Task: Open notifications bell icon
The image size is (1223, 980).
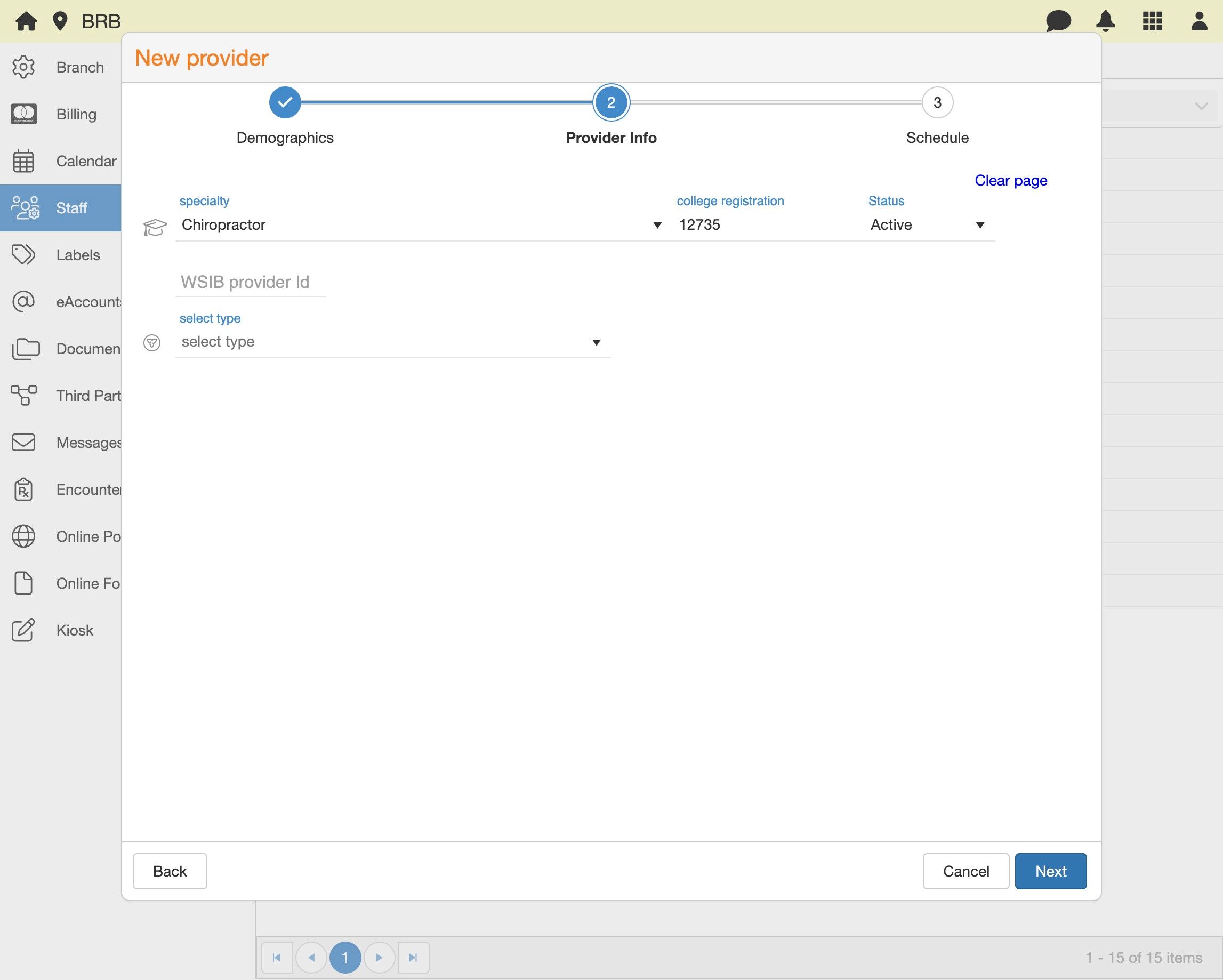Action: 1105,21
